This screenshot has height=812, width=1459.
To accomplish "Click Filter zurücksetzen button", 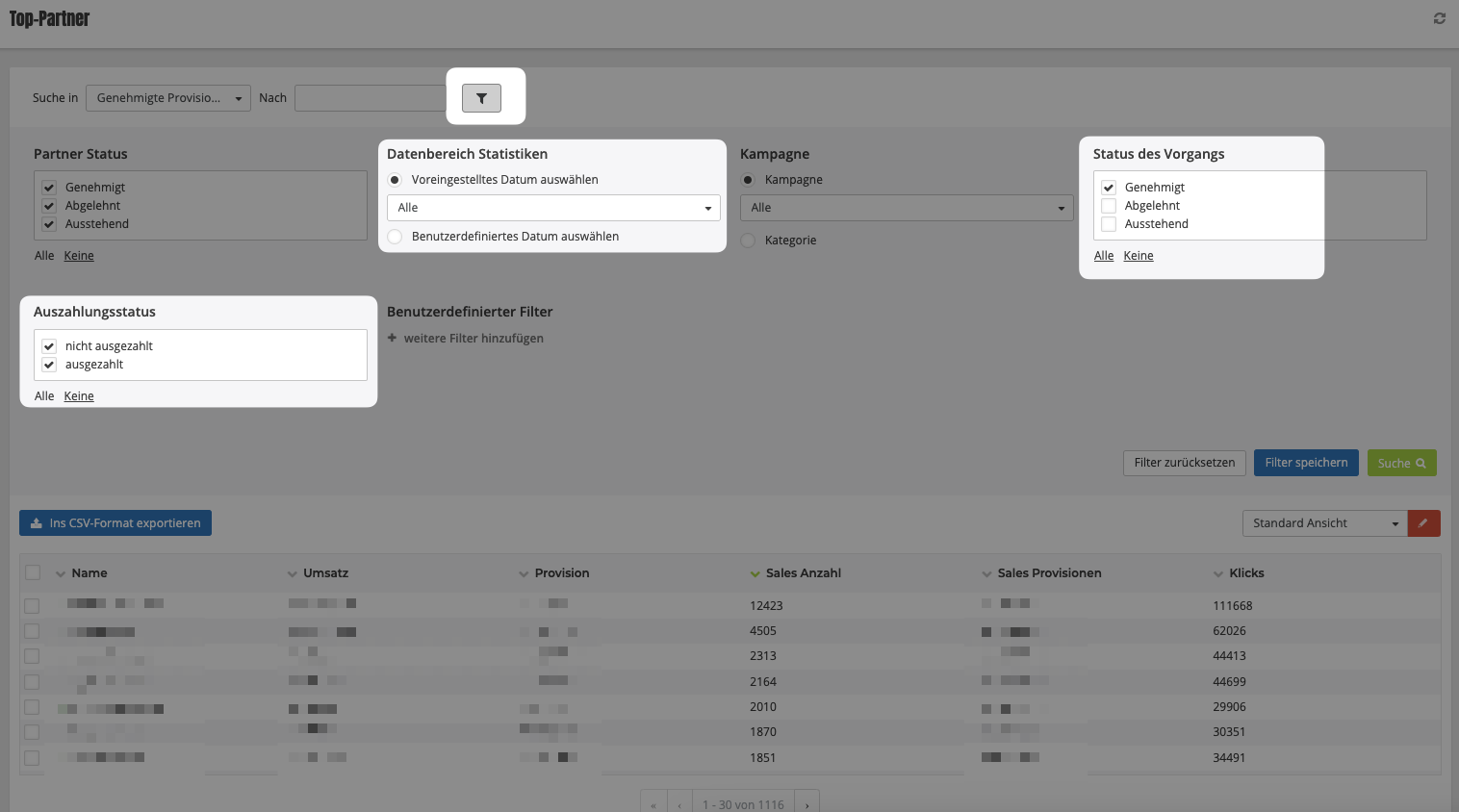I will tap(1185, 463).
